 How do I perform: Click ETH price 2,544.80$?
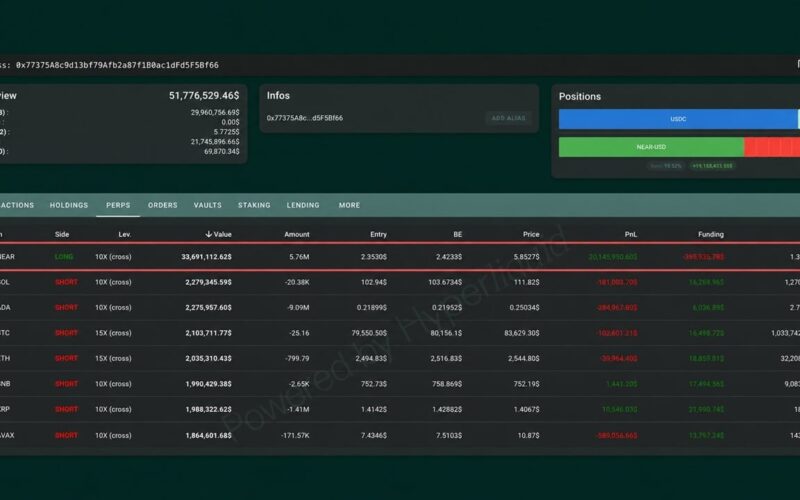523,359
